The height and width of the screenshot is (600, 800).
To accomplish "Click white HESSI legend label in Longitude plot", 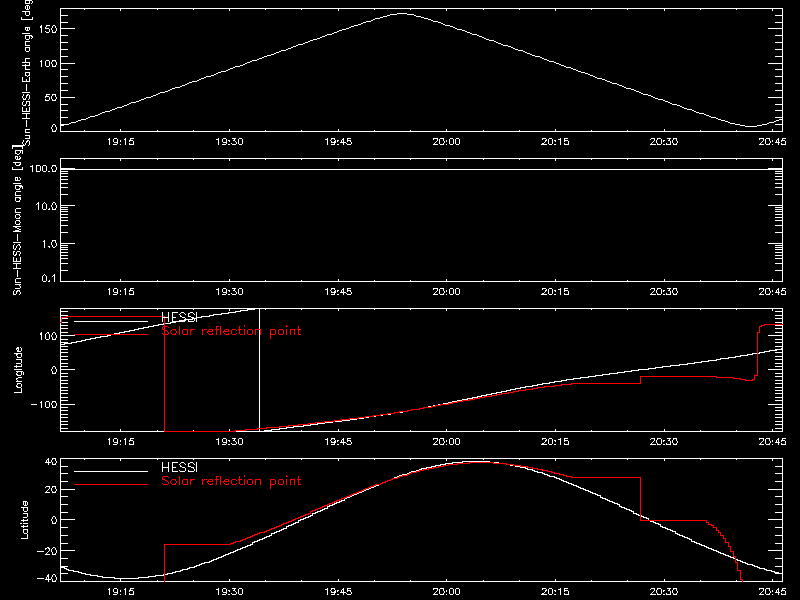I will 179,317.
